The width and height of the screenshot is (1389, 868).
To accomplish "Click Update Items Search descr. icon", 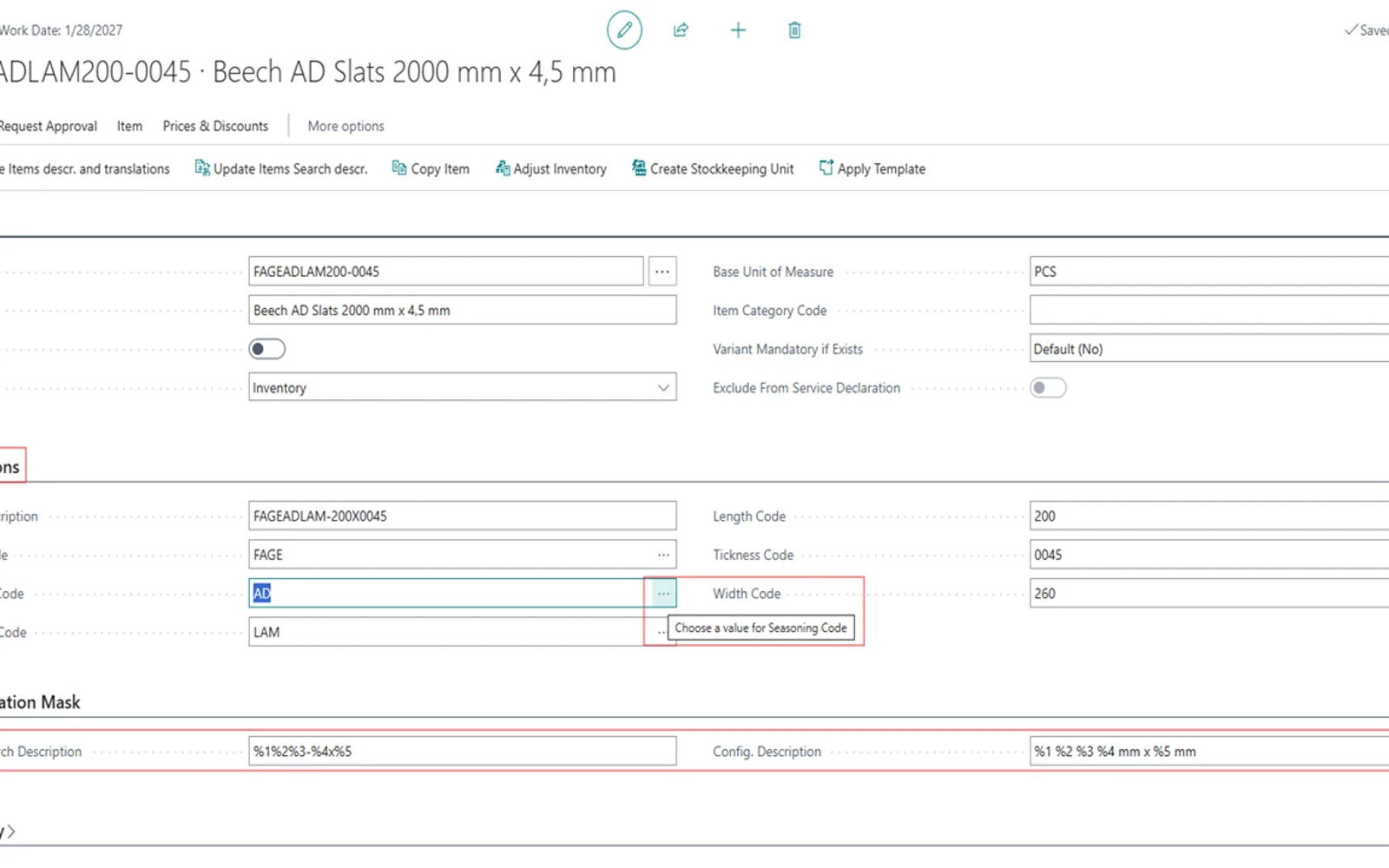I will pyautogui.click(x=202, y=168).
